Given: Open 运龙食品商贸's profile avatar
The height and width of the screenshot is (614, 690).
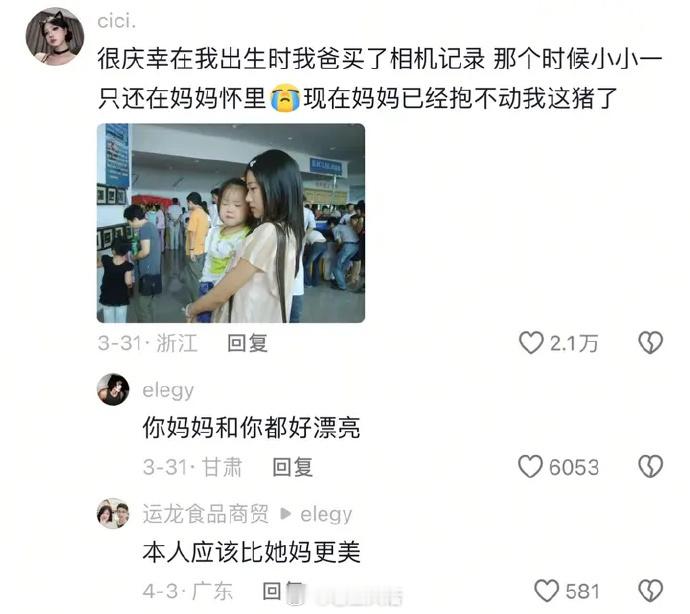Looking at the screenshot, I should [113, 513].
